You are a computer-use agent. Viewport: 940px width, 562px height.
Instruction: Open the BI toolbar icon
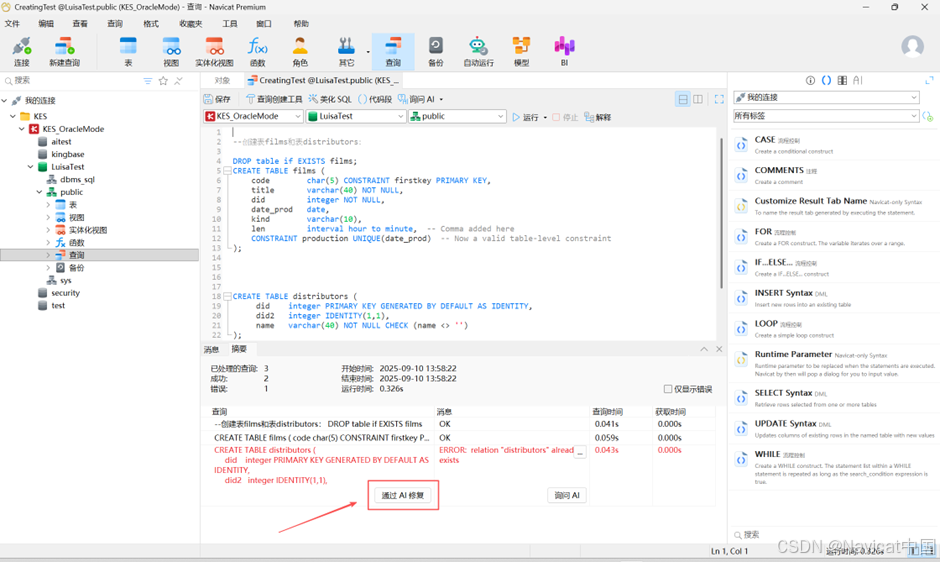(564, 52)
